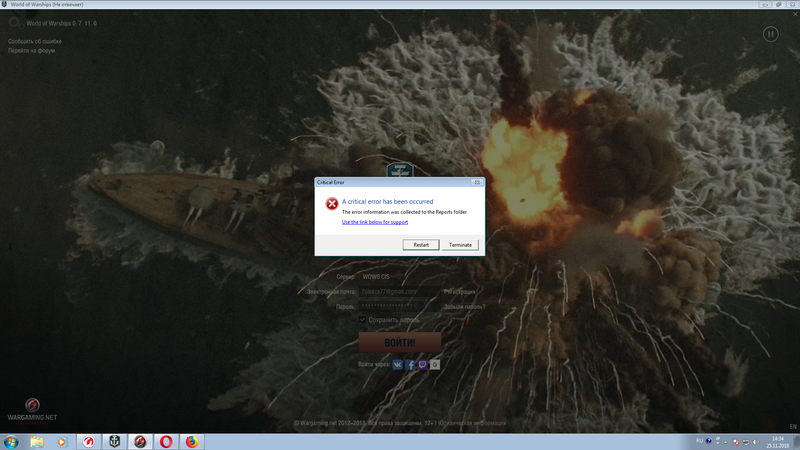Open the Windows Start menu
The image size is (800, 450).
pos(11,442)
